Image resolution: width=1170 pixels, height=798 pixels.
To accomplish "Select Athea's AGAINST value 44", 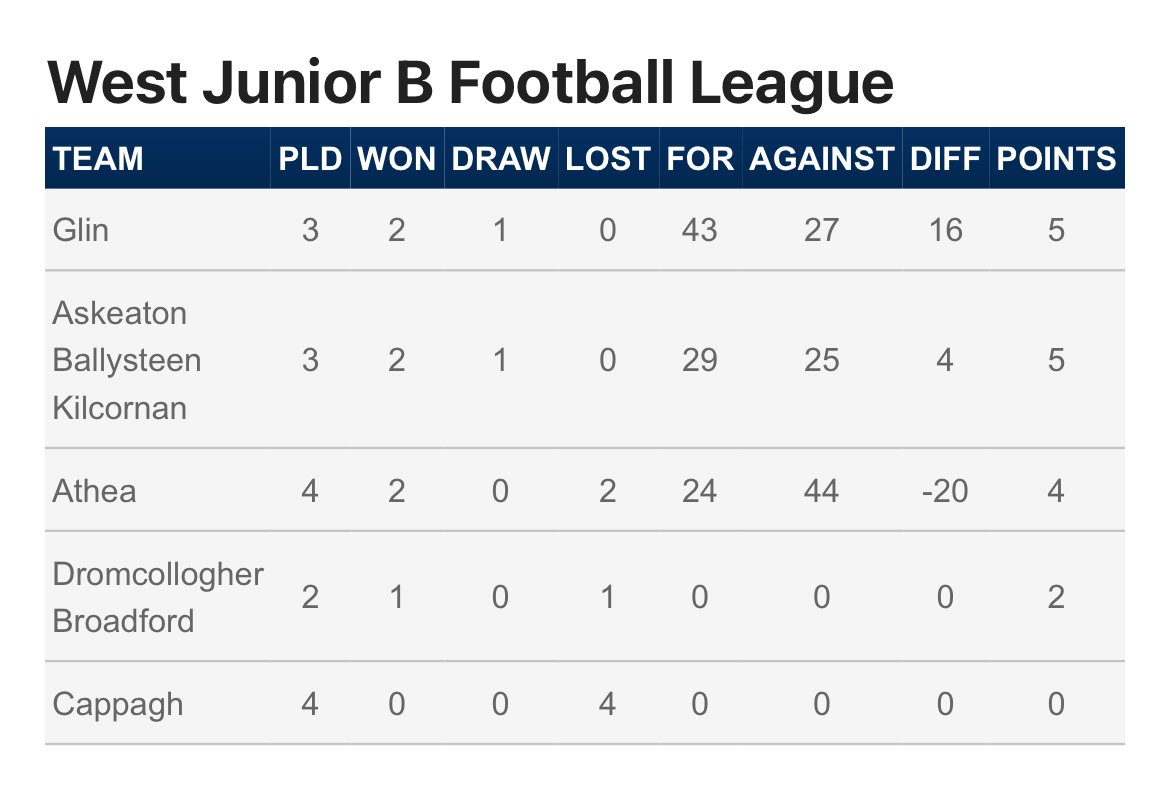I will 821,491.
